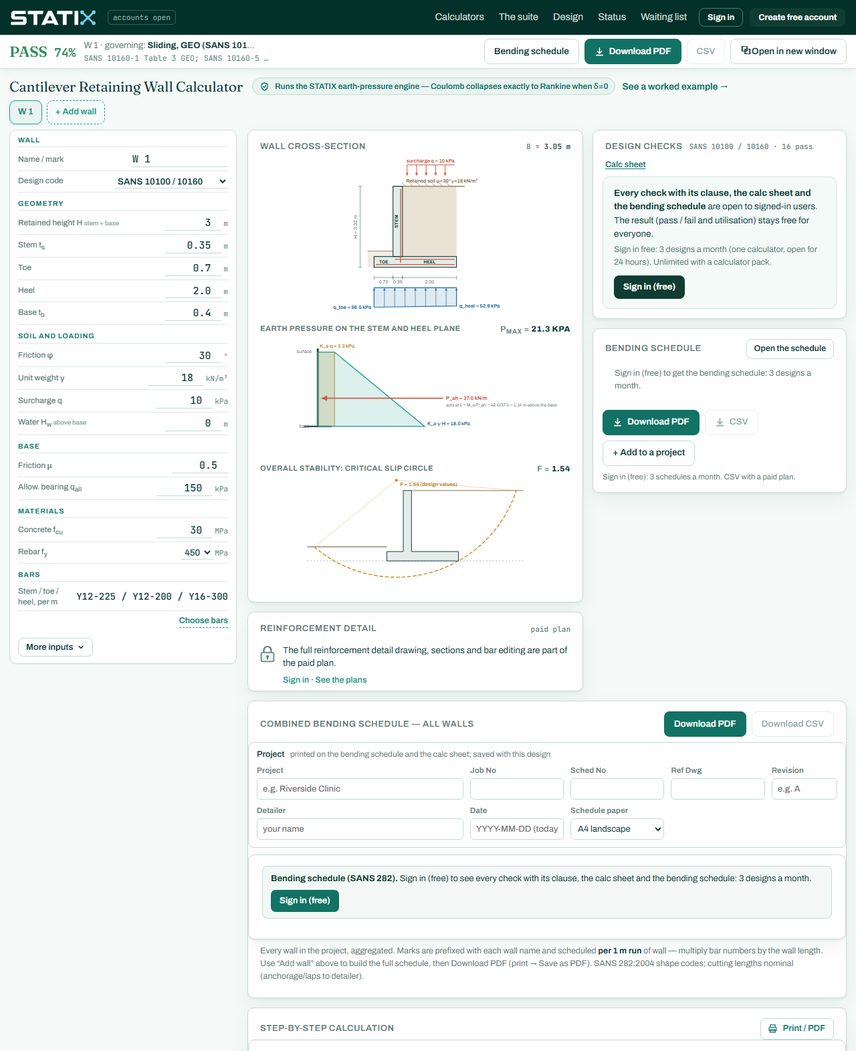856x1051 pixels.
Task: Click Sign in (free) in the SANS 282 notice
Action: coord(304,901)
